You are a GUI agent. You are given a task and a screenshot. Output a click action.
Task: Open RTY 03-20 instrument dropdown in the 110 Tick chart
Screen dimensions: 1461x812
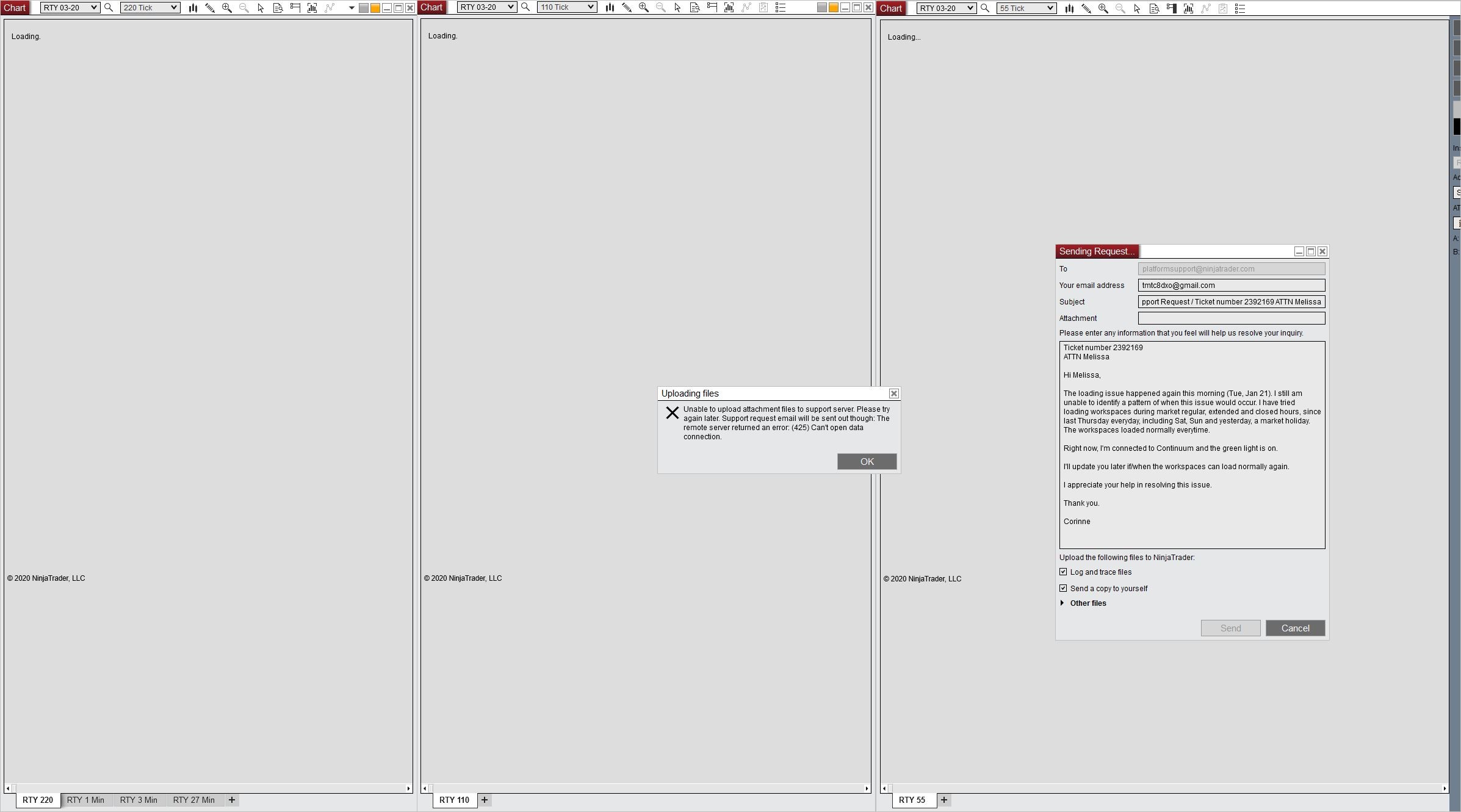pyautogui.click(x=486, y=7)
